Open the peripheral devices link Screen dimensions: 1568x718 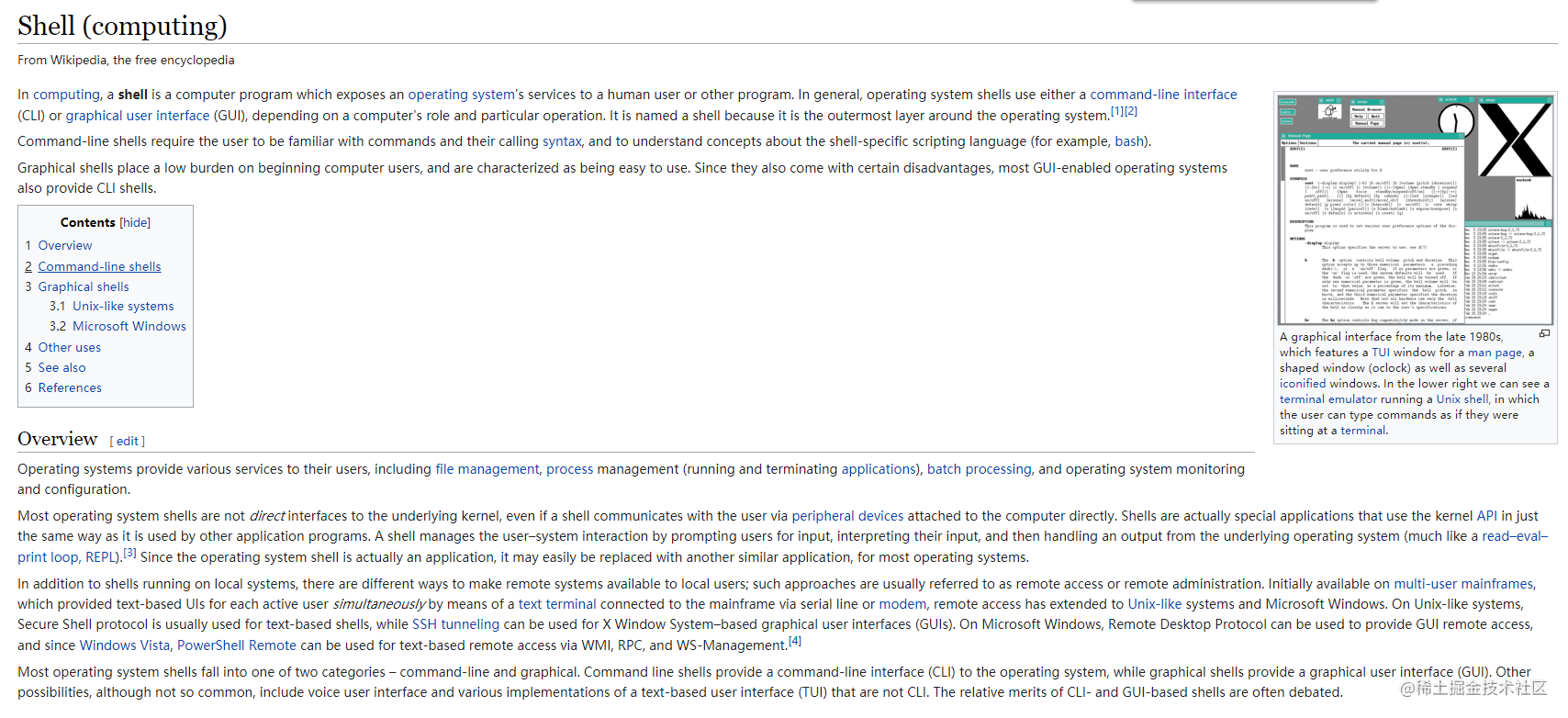[x=847, y=516]
